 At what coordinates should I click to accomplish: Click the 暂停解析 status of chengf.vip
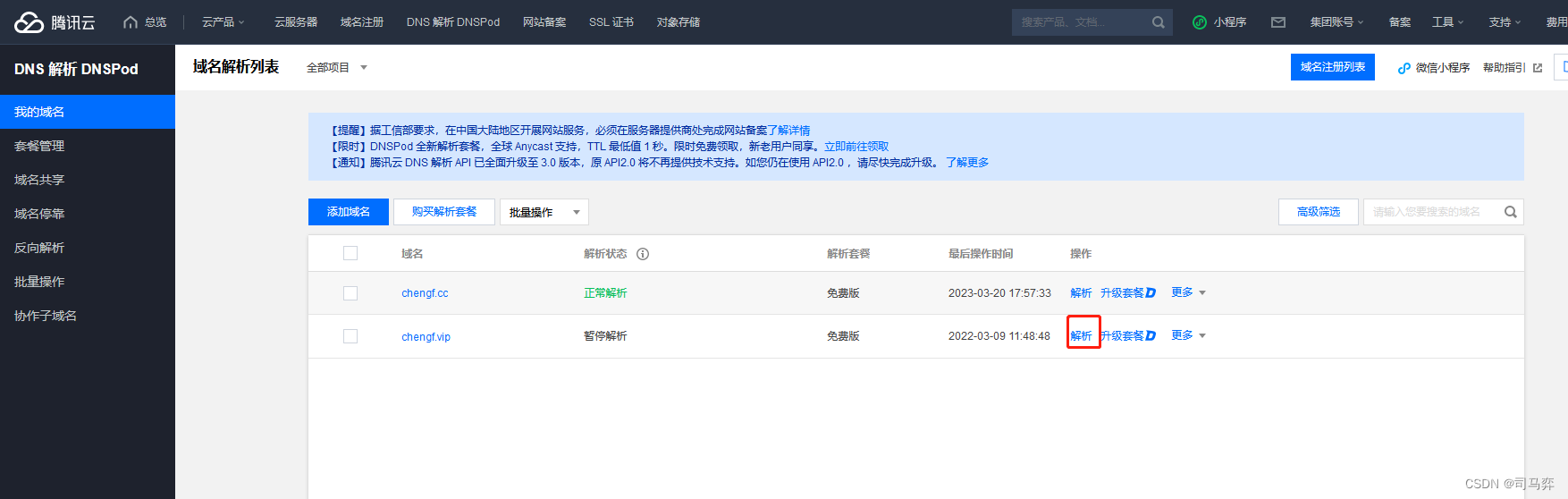pyautogui.click(x=605, y=336)
